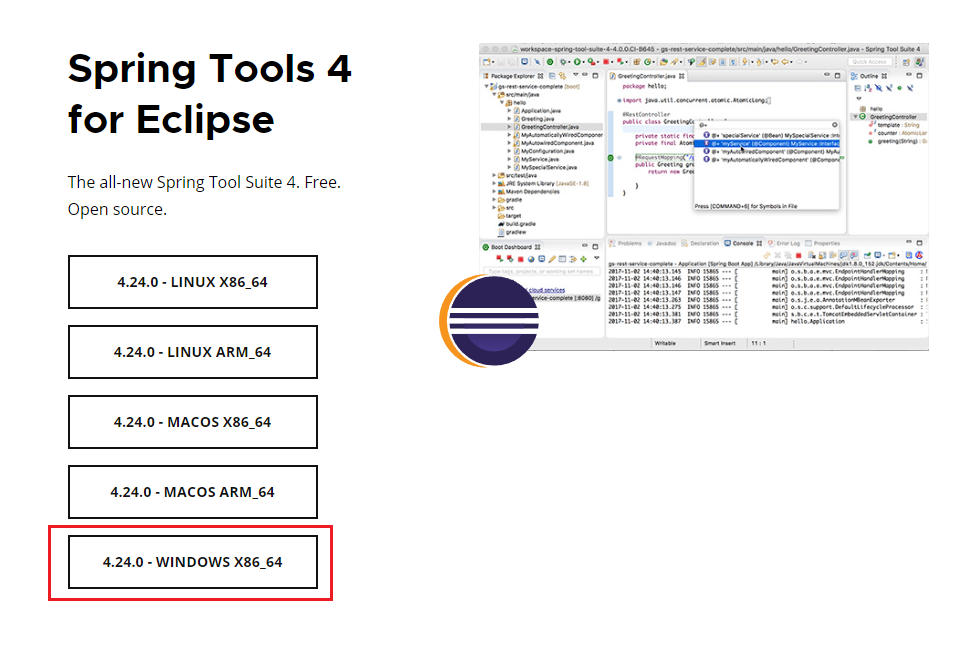The image size is (969, 647).
Task: Collapse GreetingController in the Outline view
Action: [856, 117]
